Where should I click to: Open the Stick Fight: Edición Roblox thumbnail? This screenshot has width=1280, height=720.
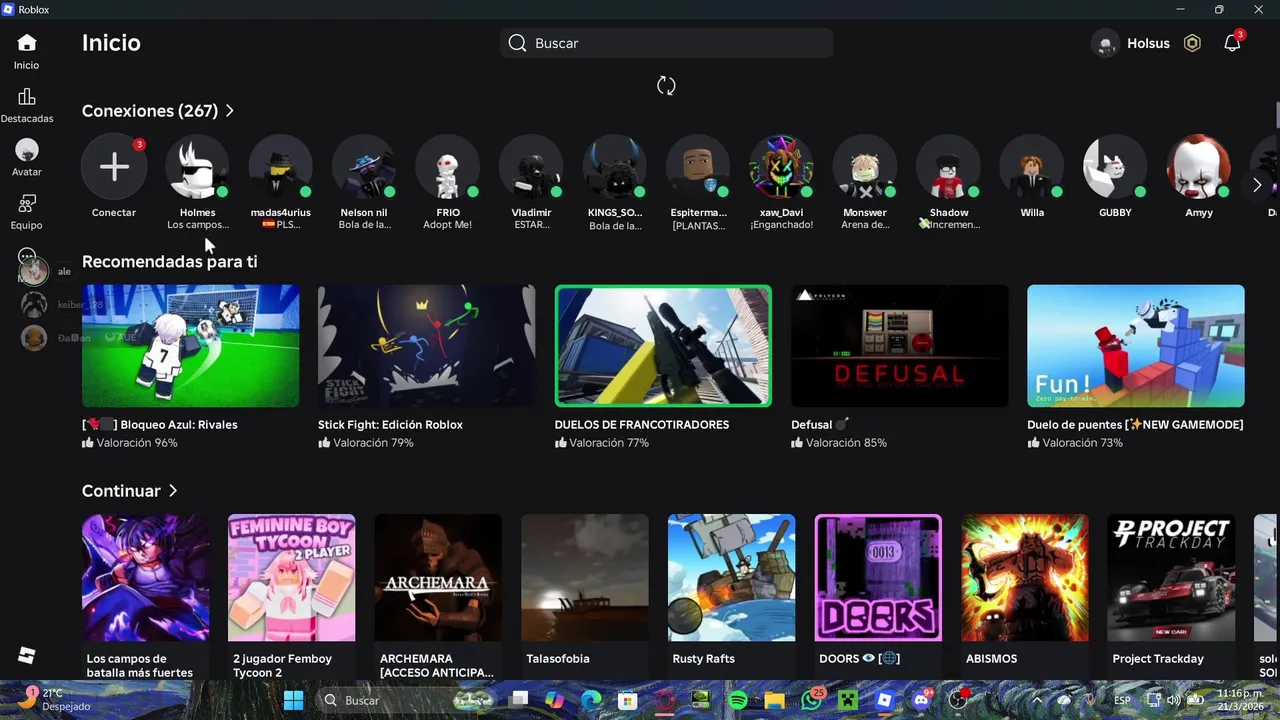pyautogui.click(x=427, y=346)
